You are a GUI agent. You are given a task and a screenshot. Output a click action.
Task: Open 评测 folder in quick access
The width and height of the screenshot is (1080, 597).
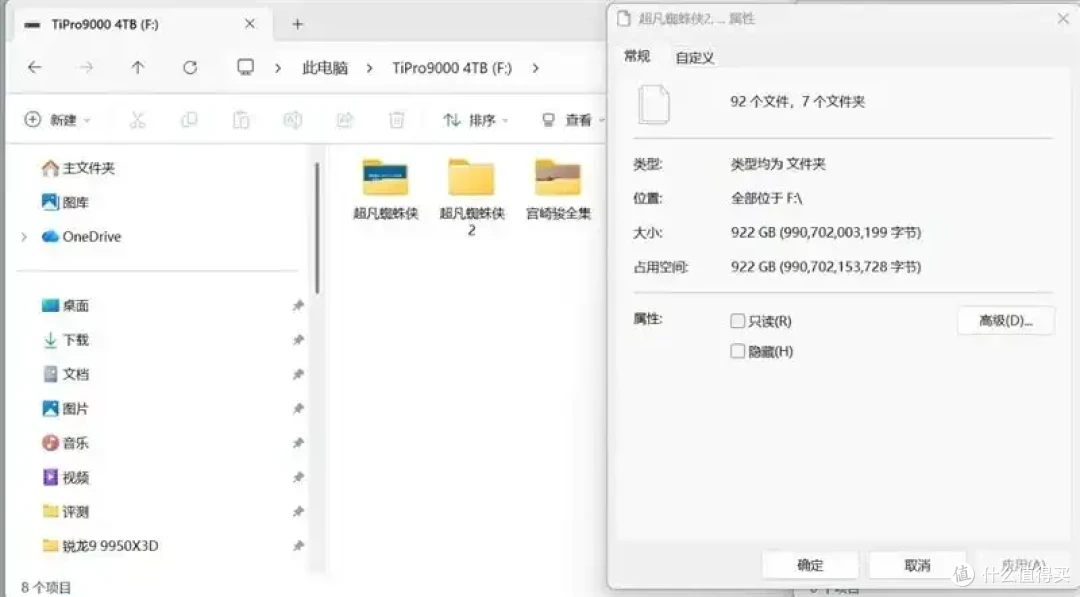(x=65, y=512)
